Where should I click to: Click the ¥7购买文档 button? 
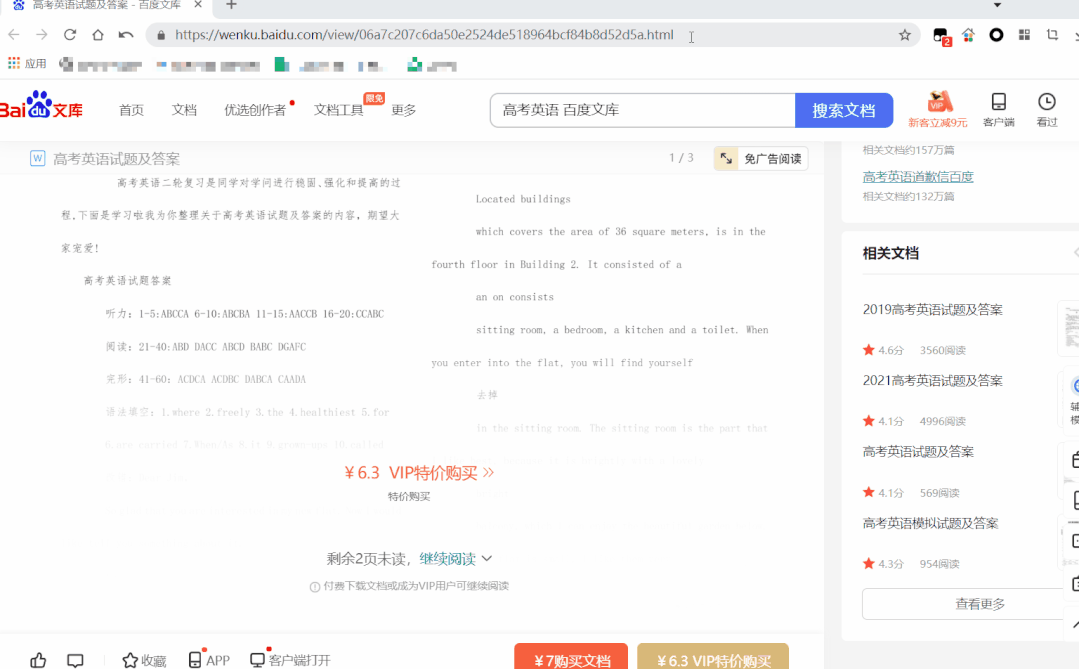[571, 657]
